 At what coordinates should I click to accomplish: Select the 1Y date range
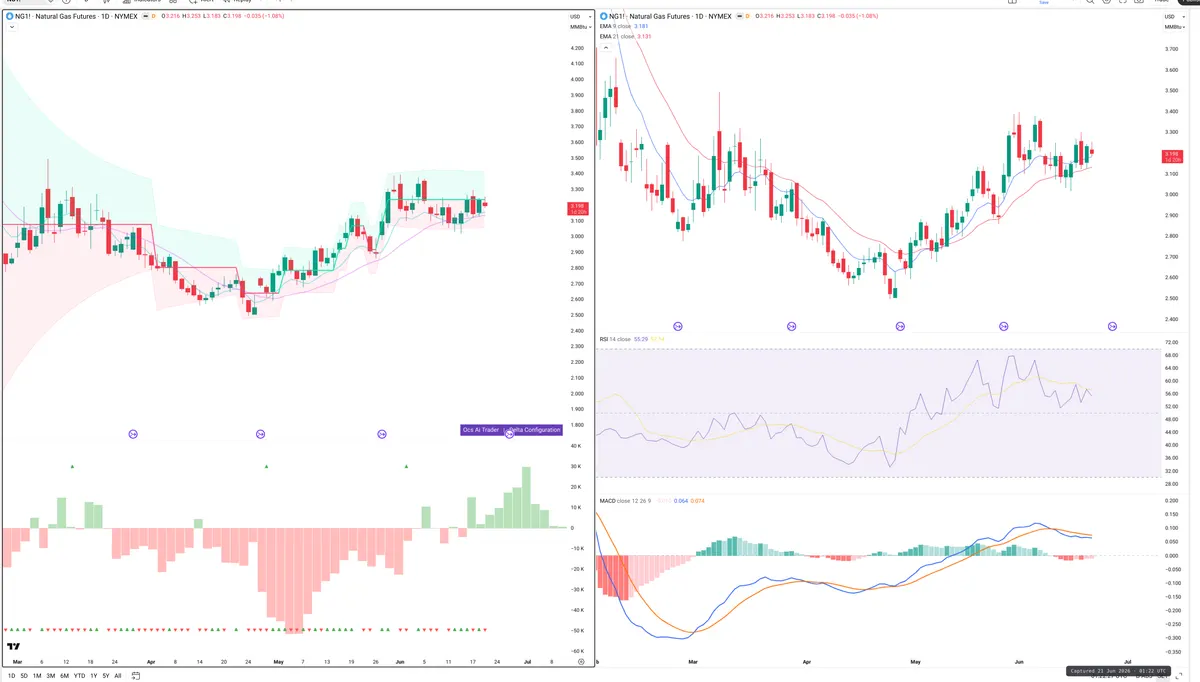(x=94, y=676)
